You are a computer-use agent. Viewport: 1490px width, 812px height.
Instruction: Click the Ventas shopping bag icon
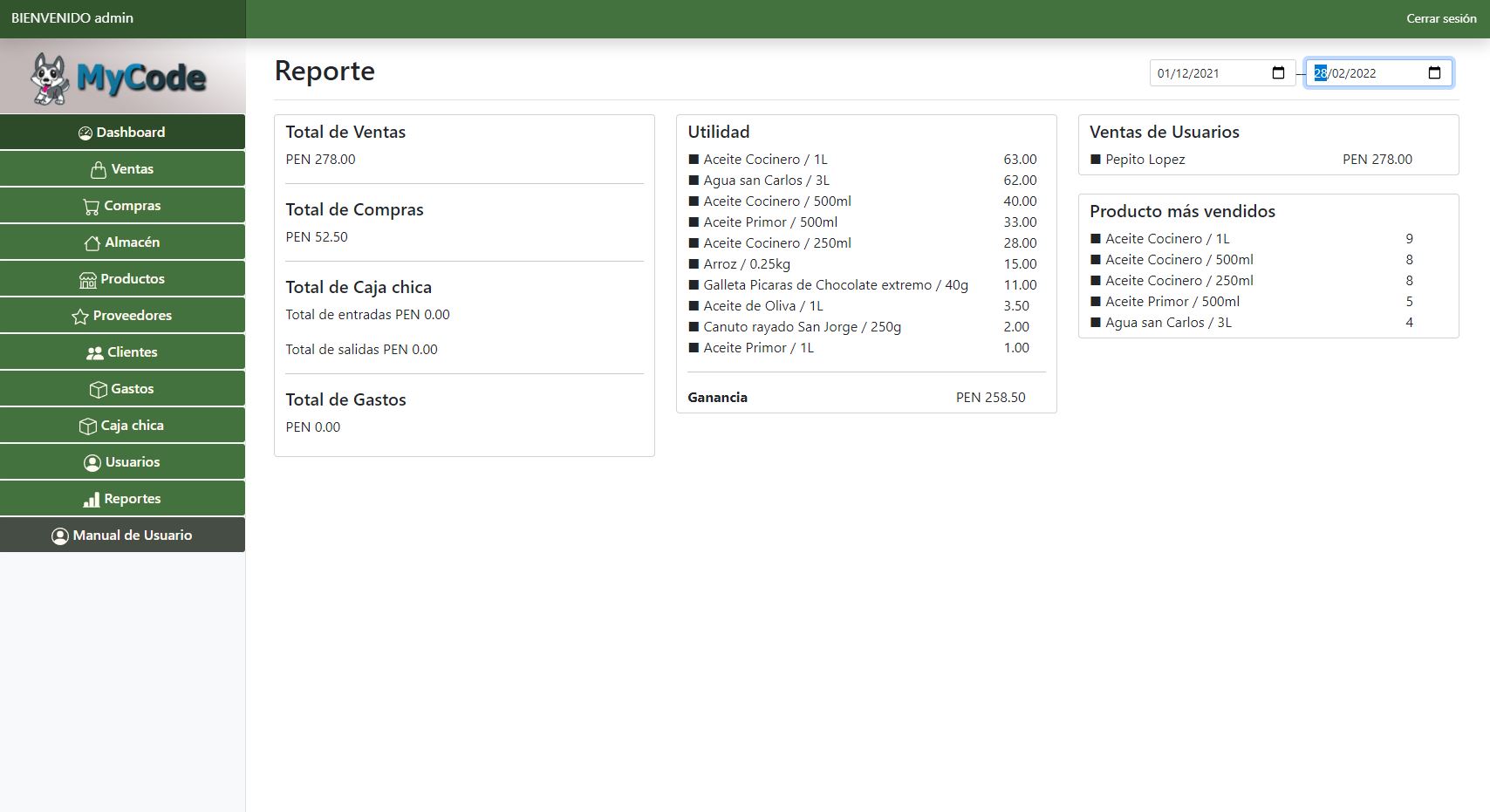99,169
